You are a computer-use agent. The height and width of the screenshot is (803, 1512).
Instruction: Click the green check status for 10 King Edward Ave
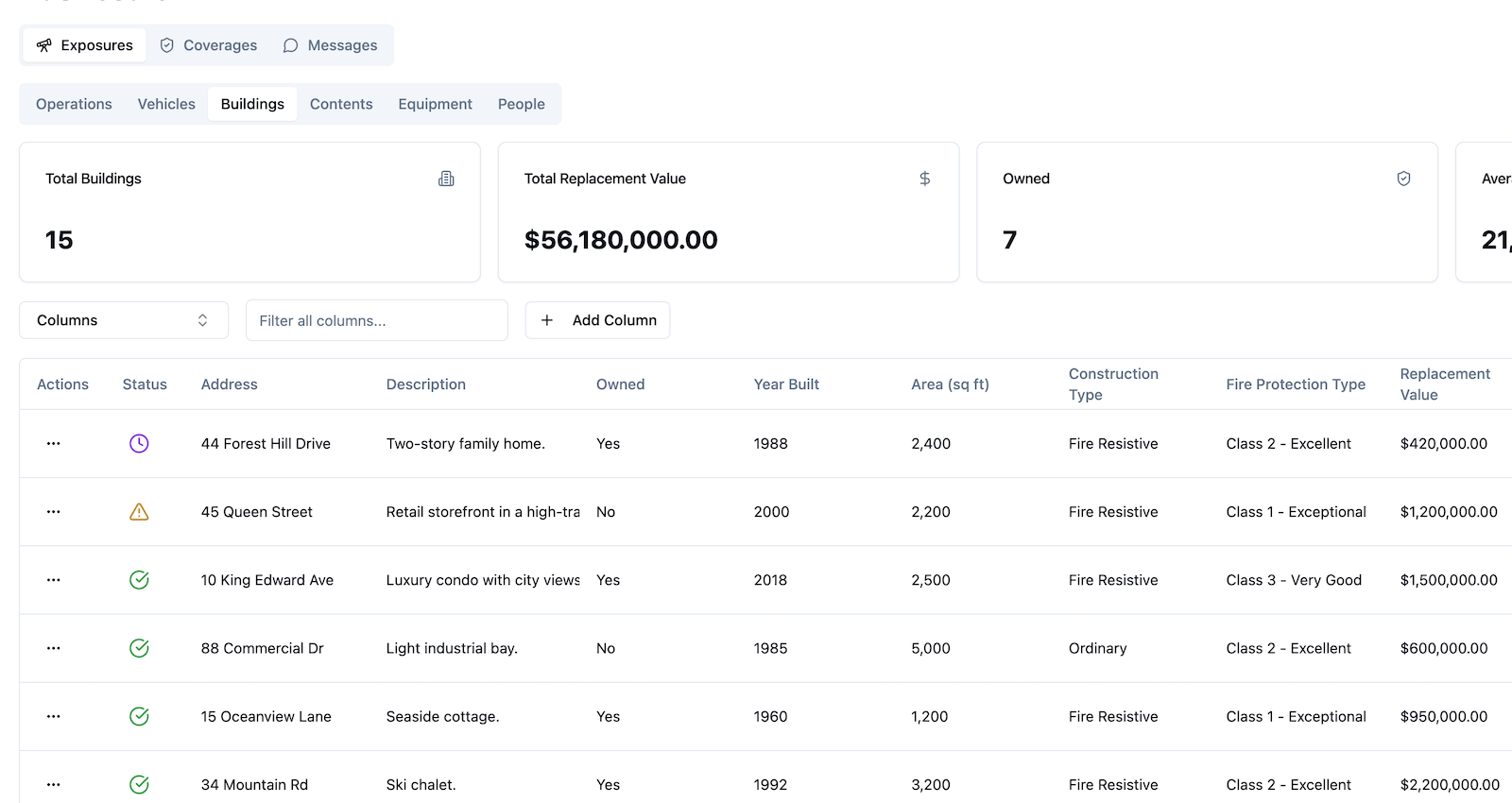[139, 580]
